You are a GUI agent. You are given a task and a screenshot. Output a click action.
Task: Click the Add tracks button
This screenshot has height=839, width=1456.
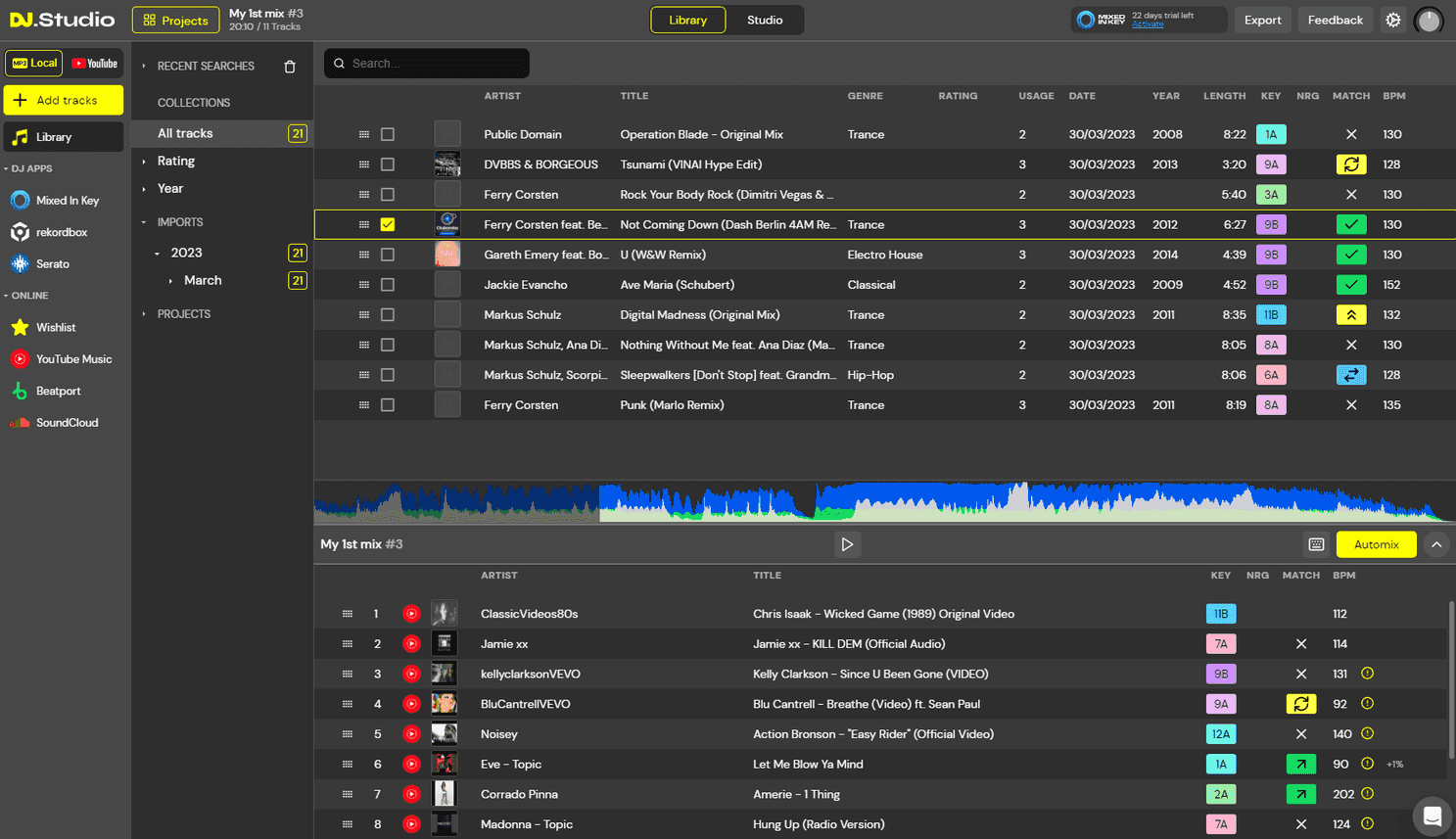63,100
